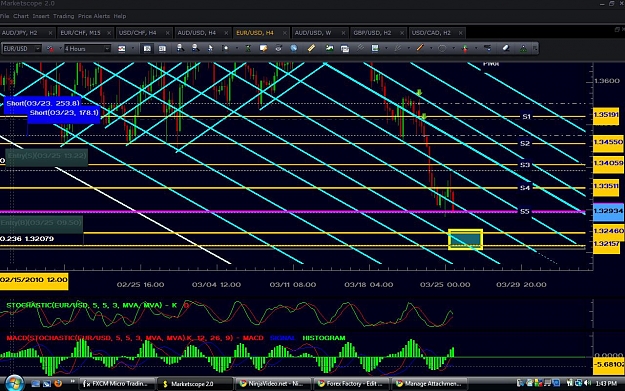This screenshot has height=391, width=625.
Task: Click the 02/15/2010 12:00 date marker
Action: click(34, 280)
